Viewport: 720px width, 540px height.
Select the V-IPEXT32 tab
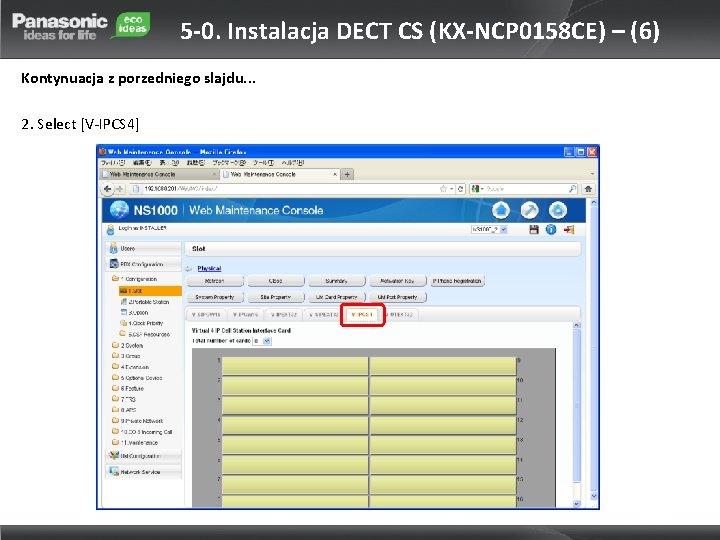click(284, 315)
